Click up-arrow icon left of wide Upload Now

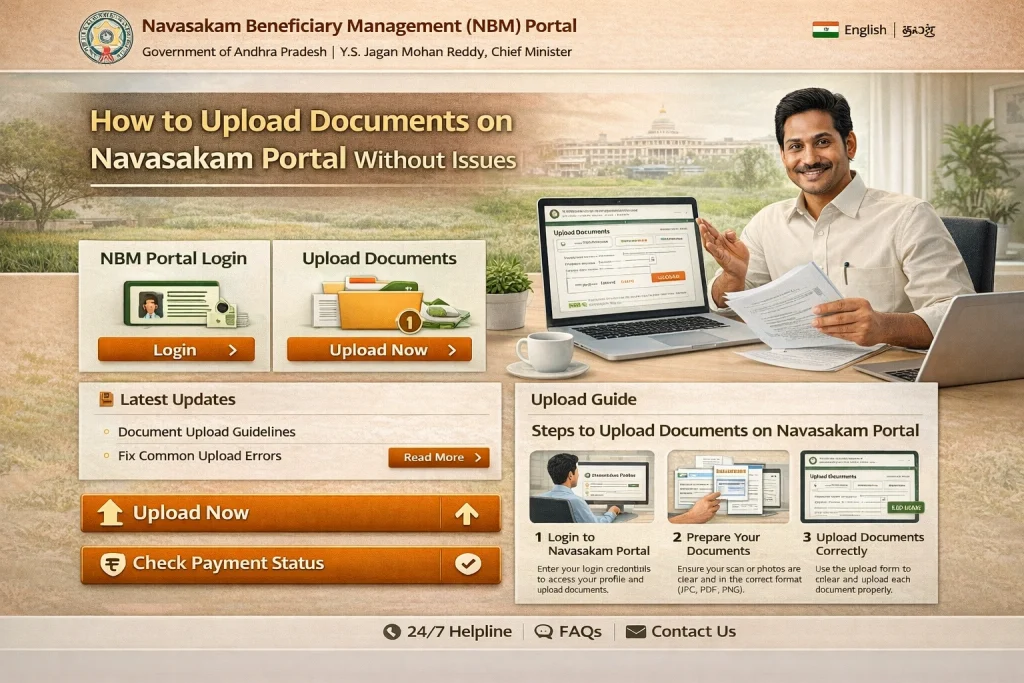110,513
